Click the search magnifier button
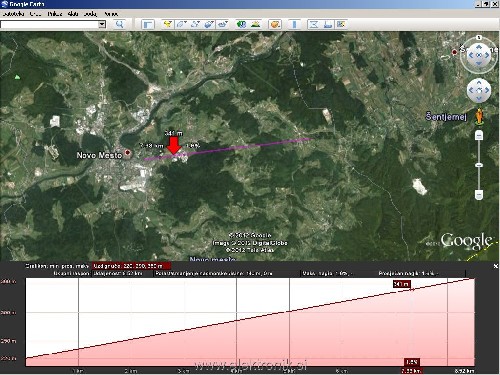The height and width of the screenshot is (375, 500). pyautogui.click(x=119, y=24)
